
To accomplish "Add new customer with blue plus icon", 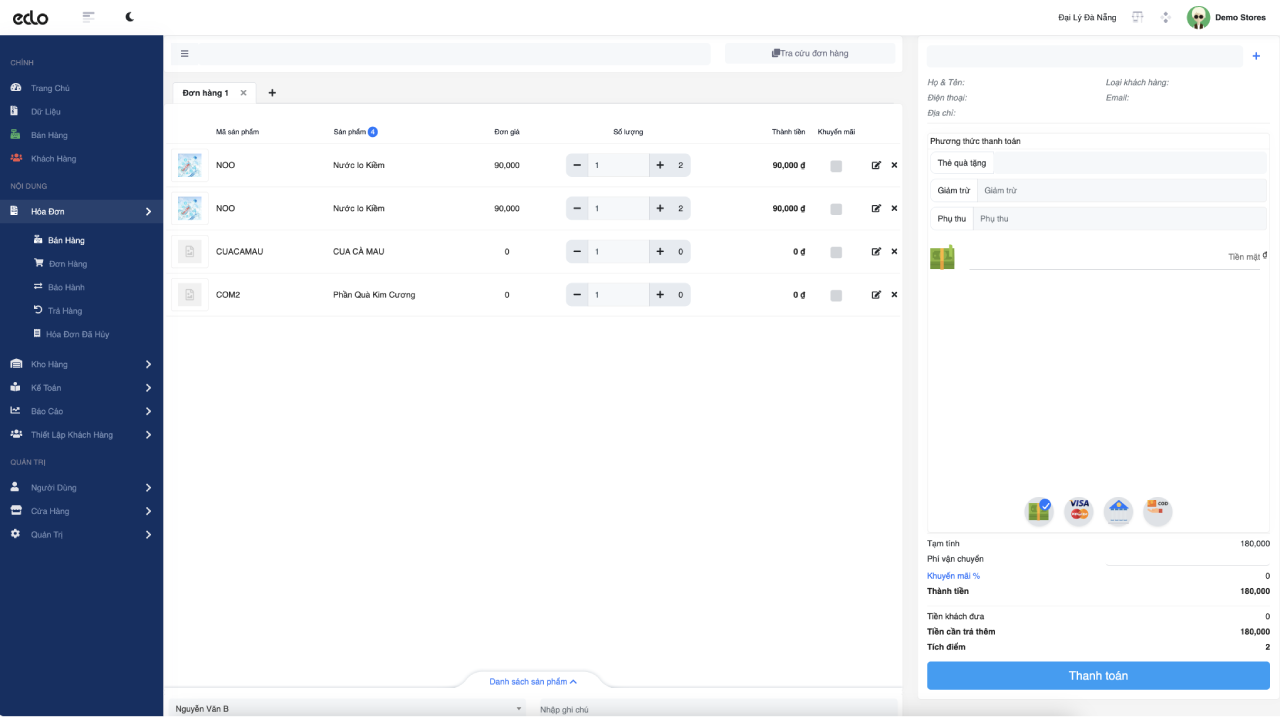I will coord(1256,56).
